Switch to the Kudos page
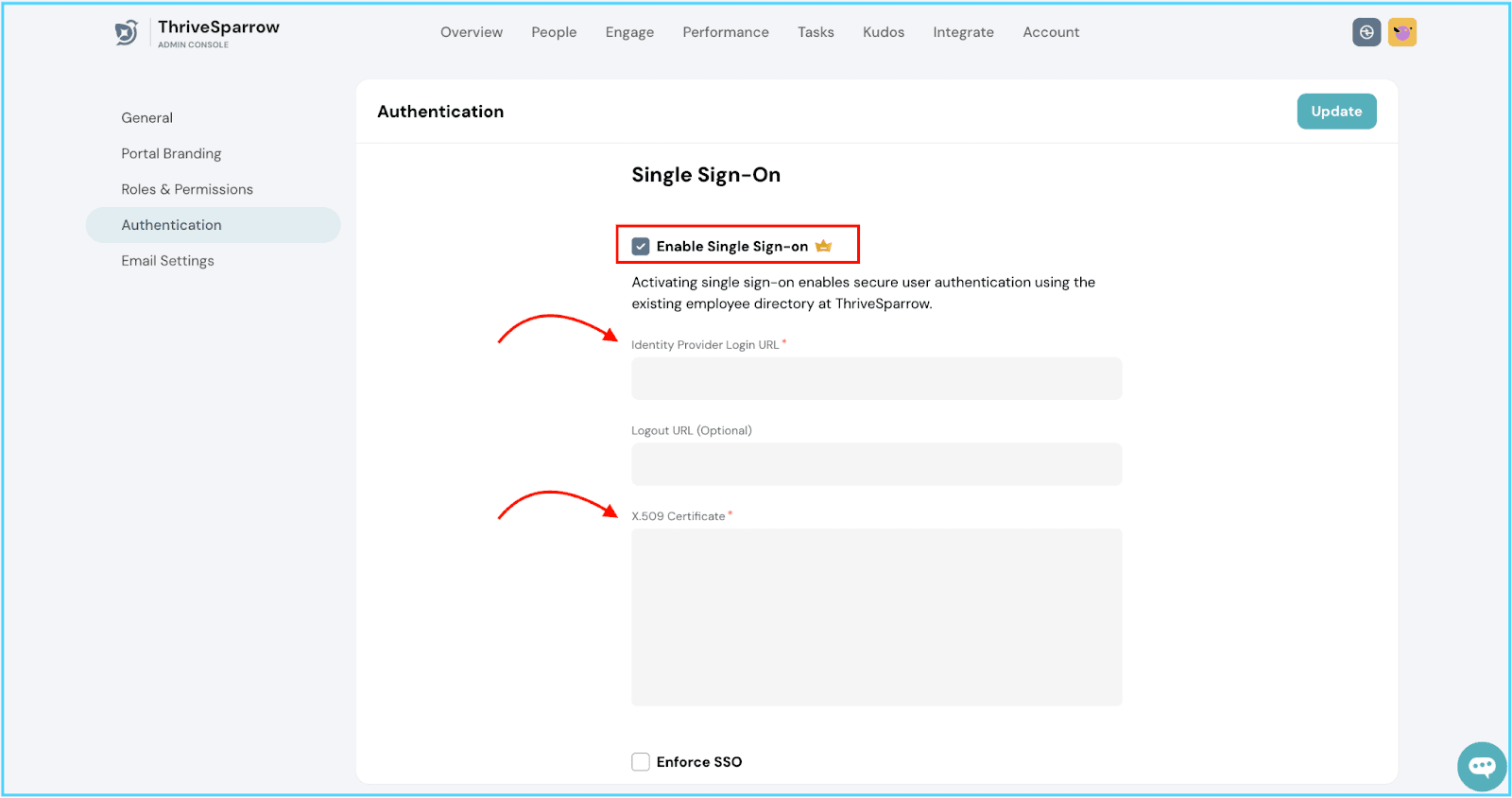1512x798 pixels. (884, 32)
